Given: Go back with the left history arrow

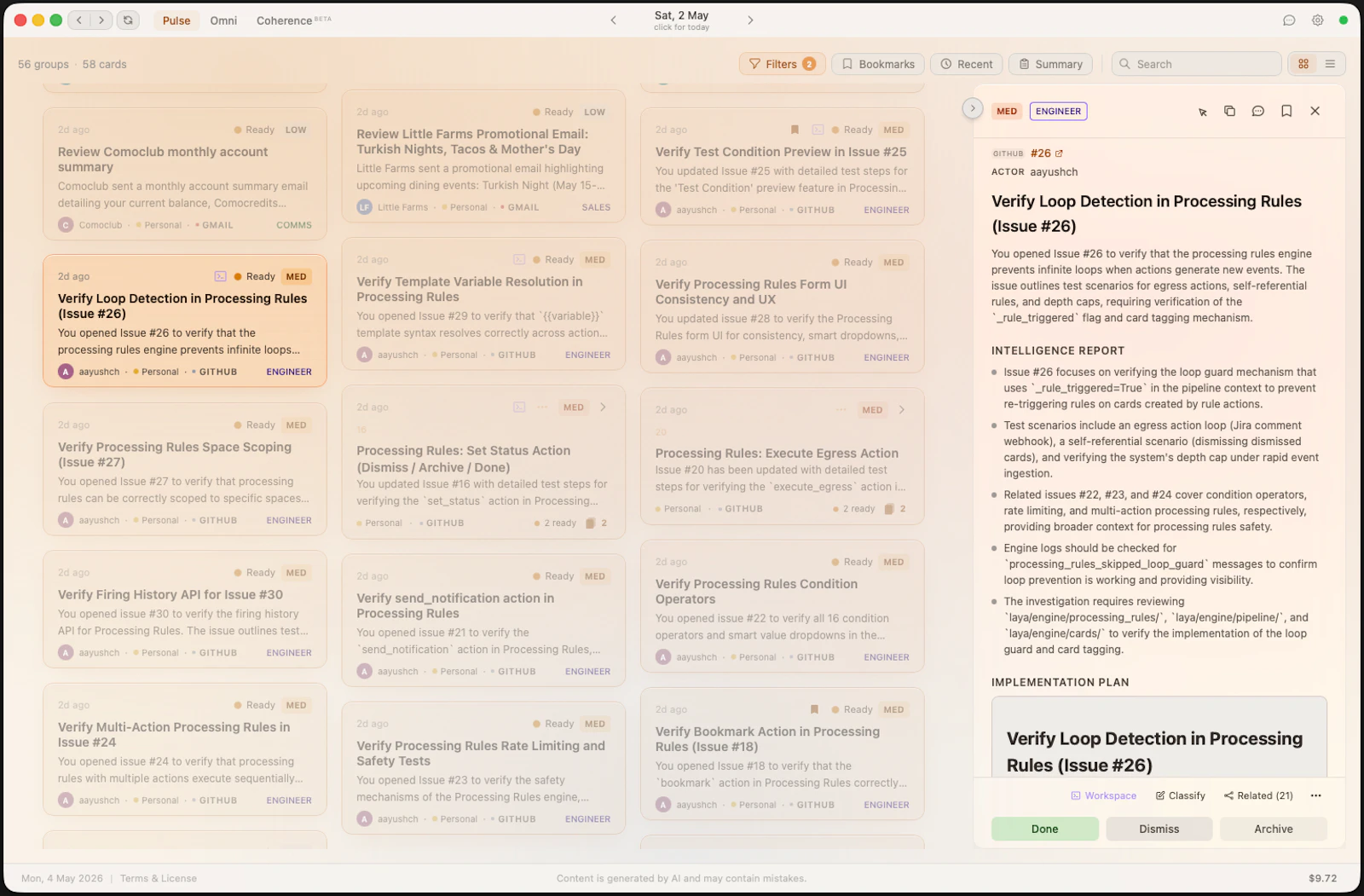Looking at the screenshot, I should click(x=79, y=20).
